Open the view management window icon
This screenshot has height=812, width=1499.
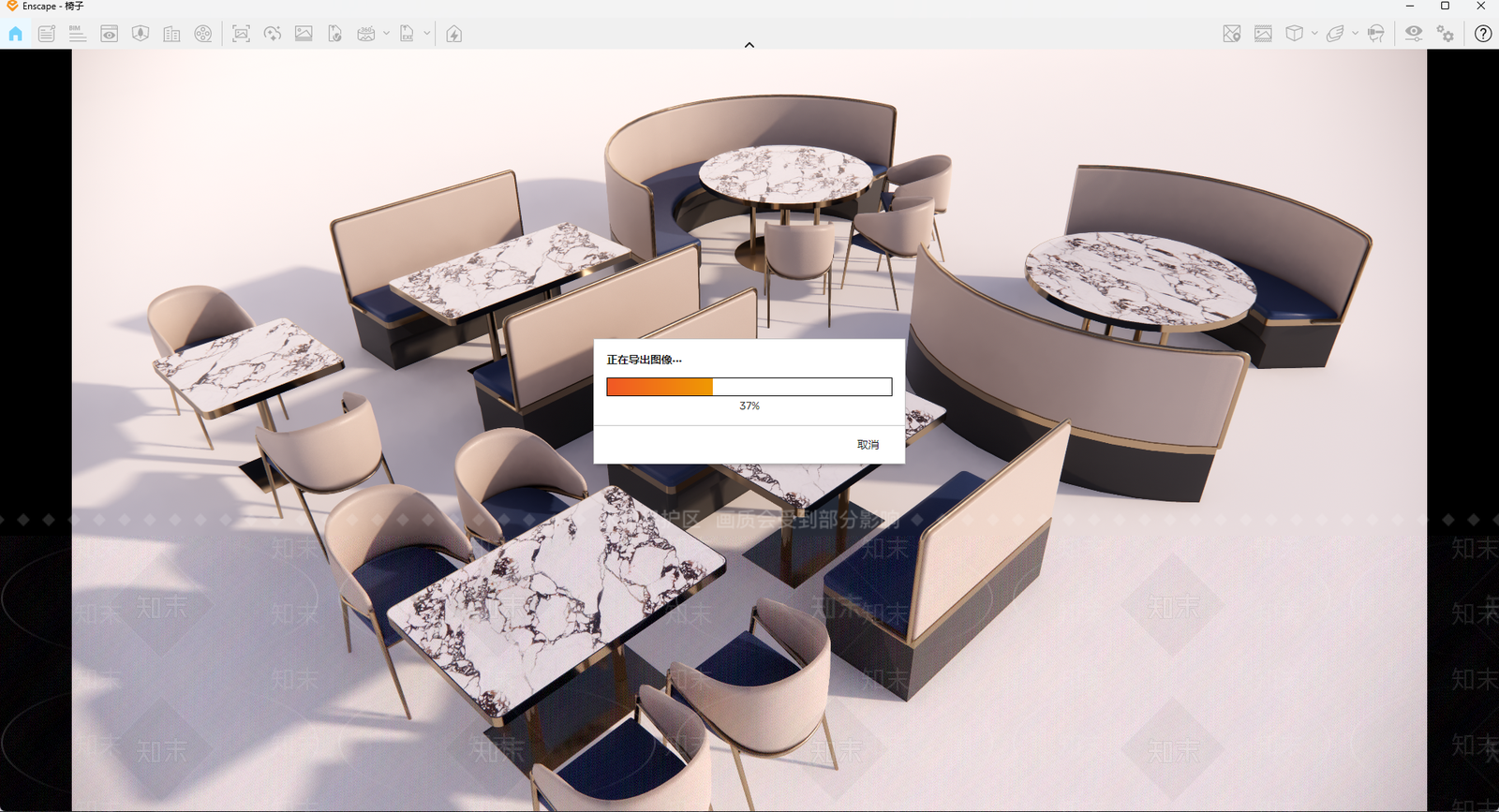pos(110,34)
